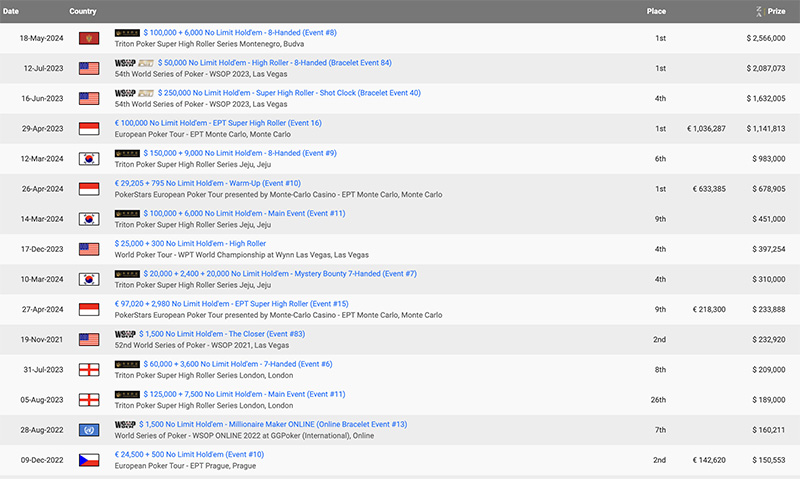Click the WSOP logo beside The Closer event
Viewport: 800px width, 479px height.
click(125, 333)
